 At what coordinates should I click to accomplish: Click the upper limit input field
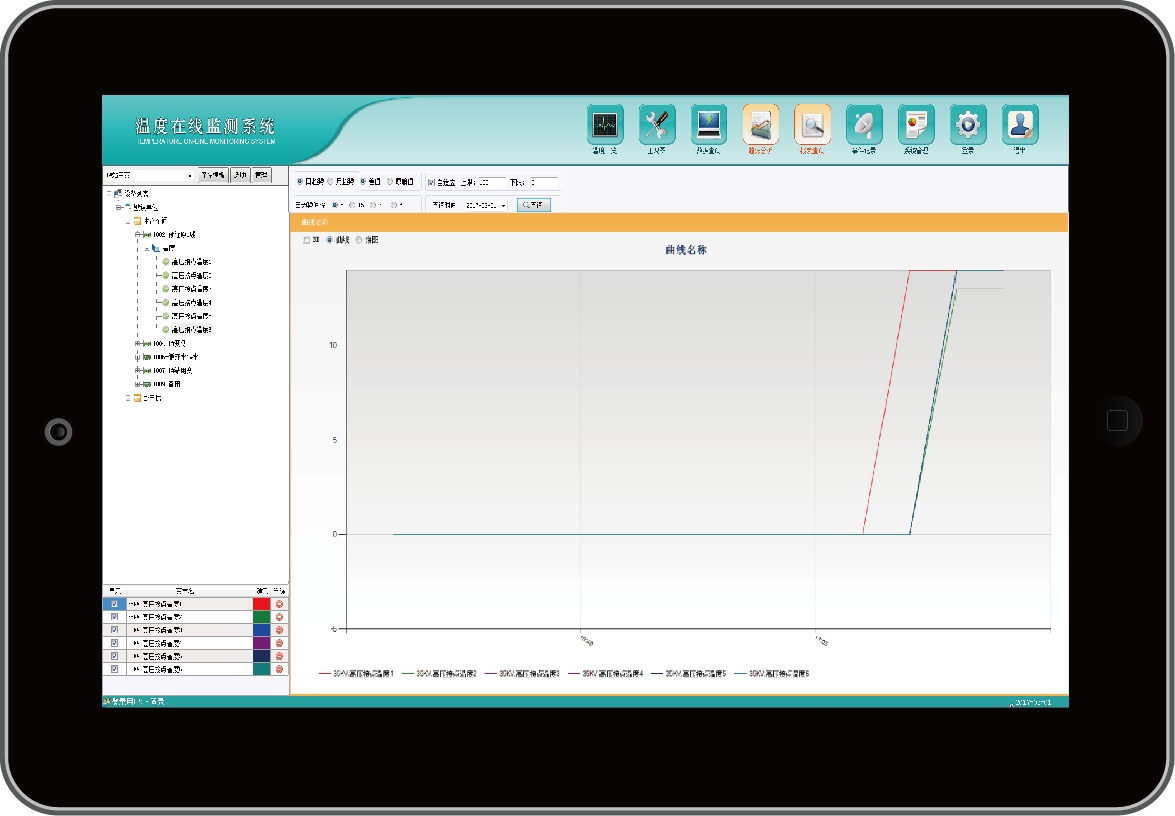click(x=492, y=183)
